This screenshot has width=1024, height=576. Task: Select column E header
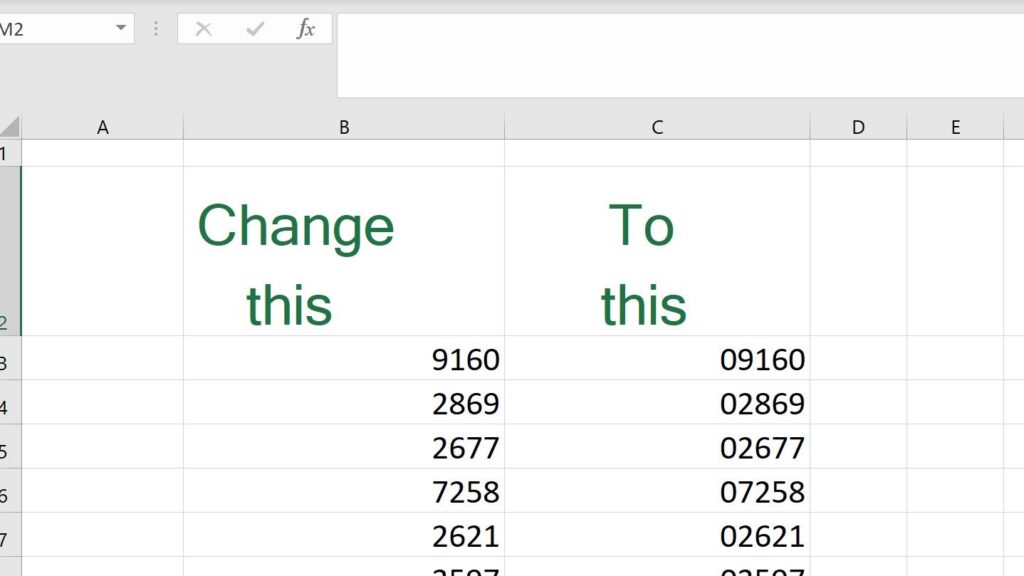pos(955,127)
